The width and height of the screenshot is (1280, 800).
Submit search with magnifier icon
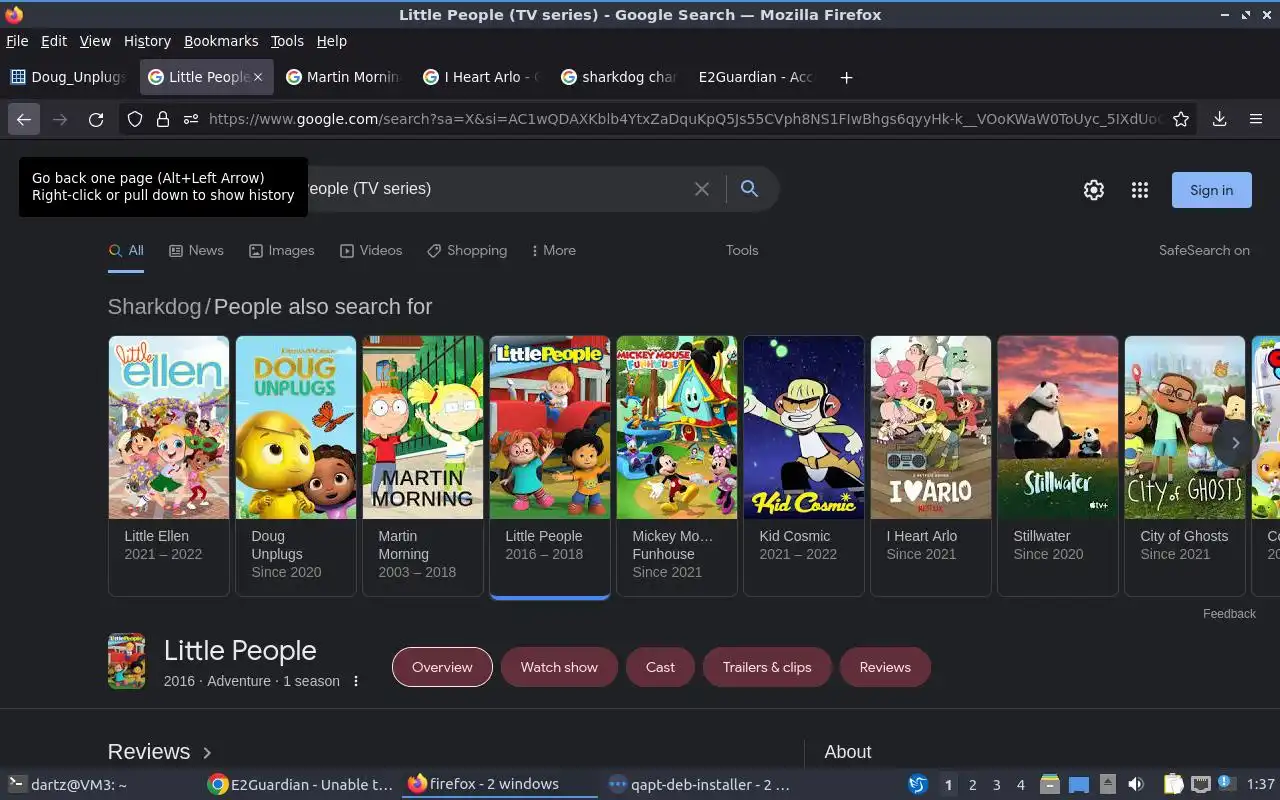point(749,188)
